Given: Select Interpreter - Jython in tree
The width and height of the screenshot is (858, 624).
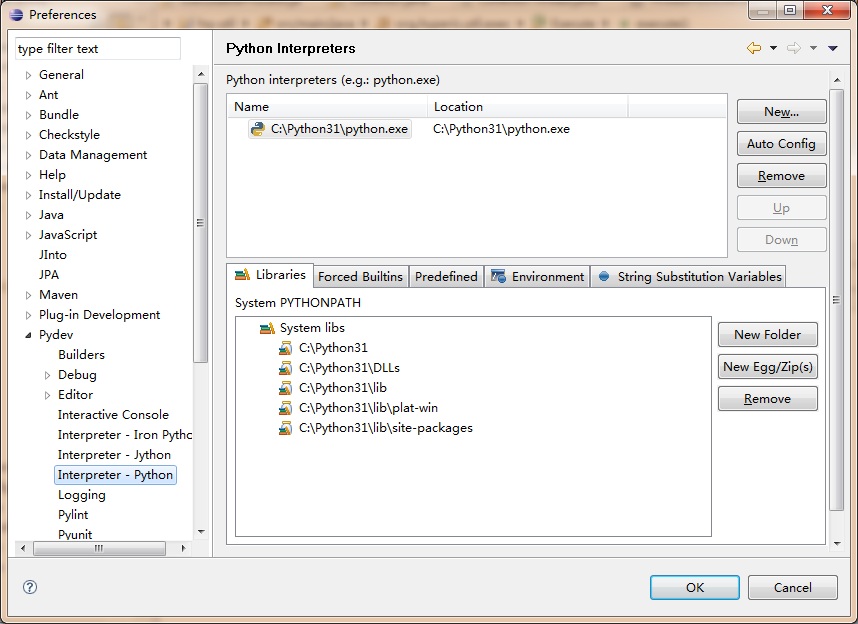Looking at the screenshot, I should click(114, 455).
